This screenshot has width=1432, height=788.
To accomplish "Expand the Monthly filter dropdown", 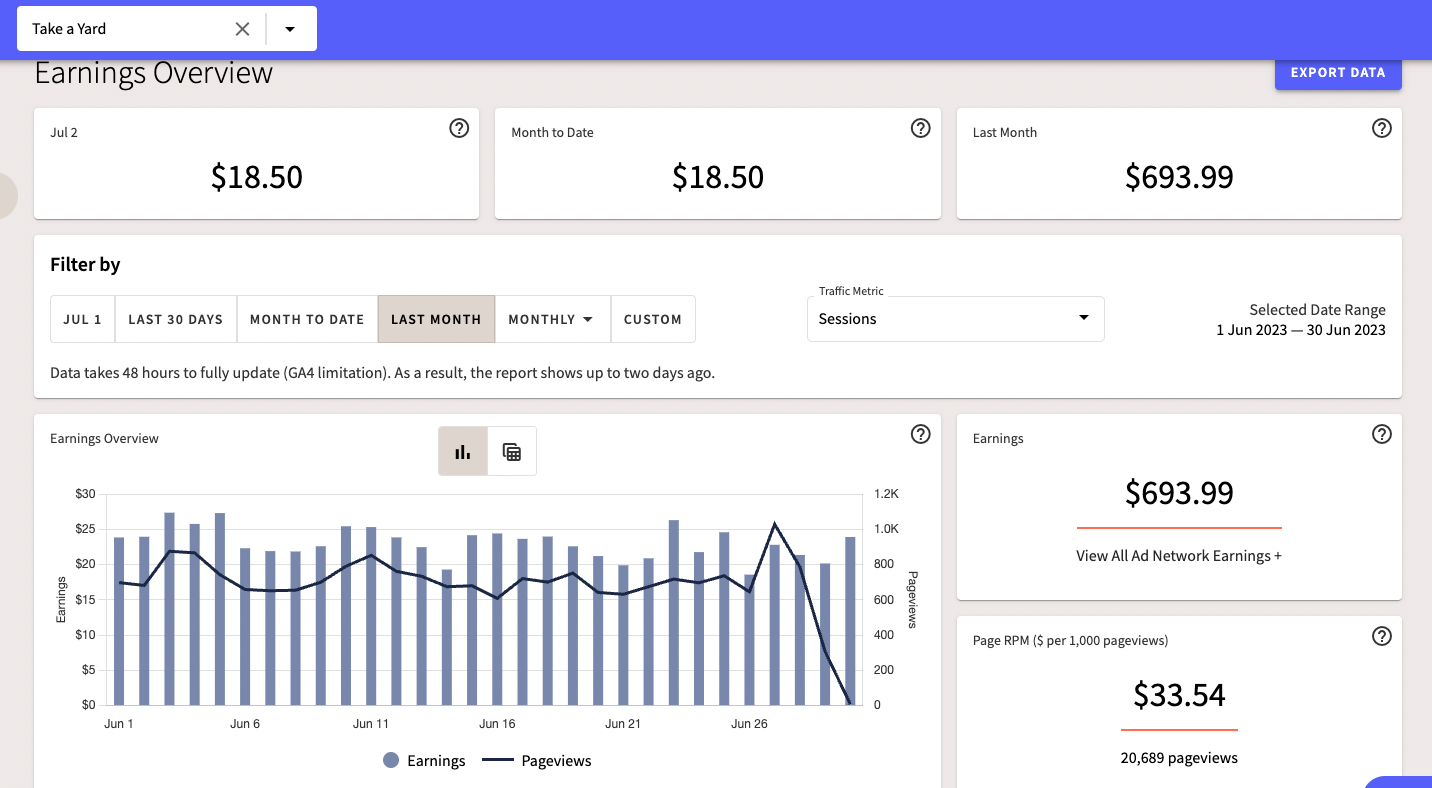I will click(x=552, y=319).
